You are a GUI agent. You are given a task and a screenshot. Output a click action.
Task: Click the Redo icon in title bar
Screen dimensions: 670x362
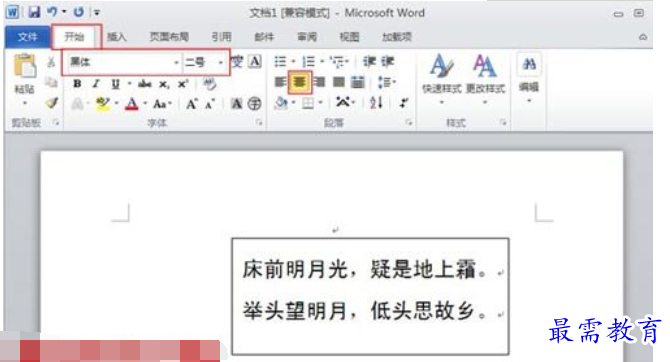pyautogui.click(x=79, y=12)
